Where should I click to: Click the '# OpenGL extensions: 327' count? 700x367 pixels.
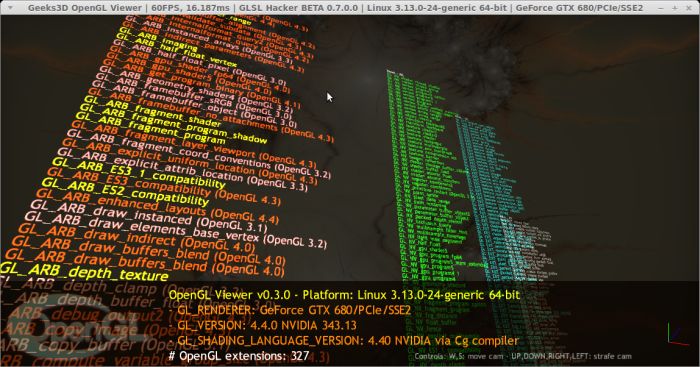pyautogui.click(x=239, y=356)
